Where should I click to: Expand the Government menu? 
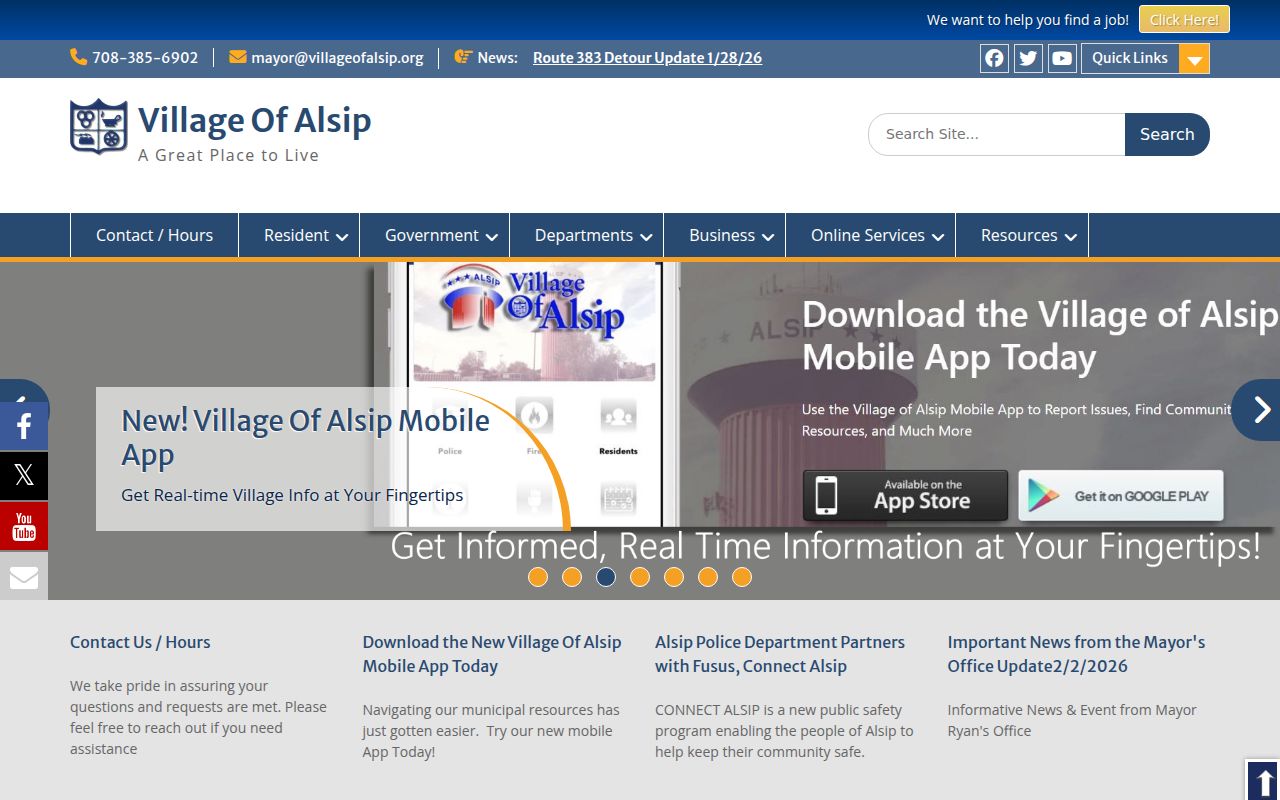click(435, 236)
